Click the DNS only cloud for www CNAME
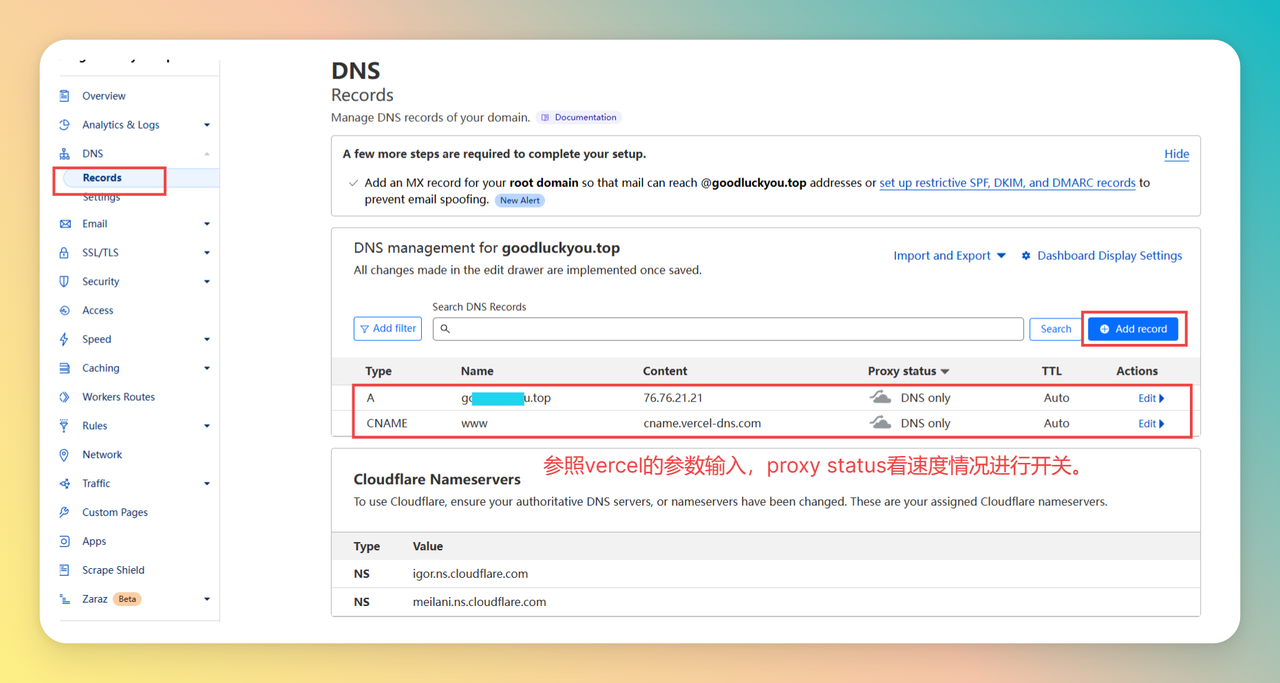The image size is (1280, 683). pyautogui.click(x=880, y=423)
